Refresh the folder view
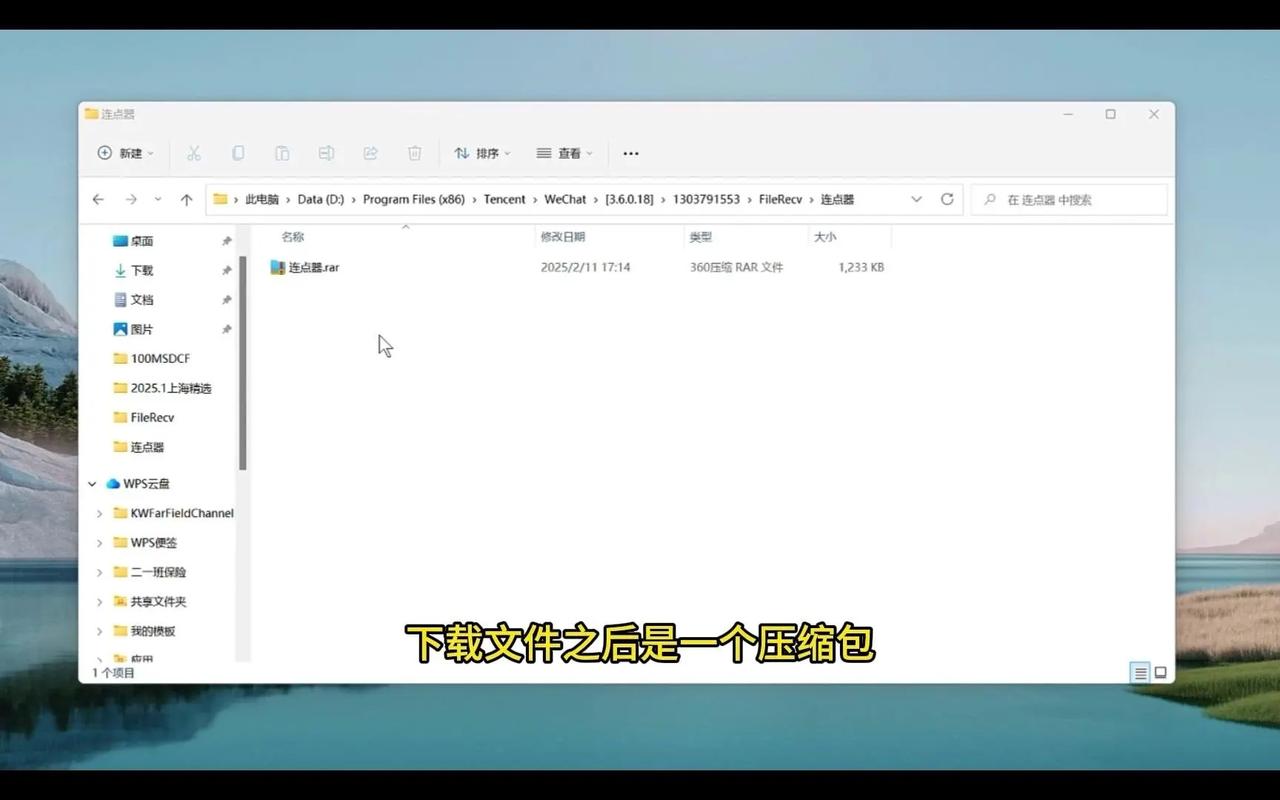1280x800 pixels. pyautogui.click(x=947, y=199)
